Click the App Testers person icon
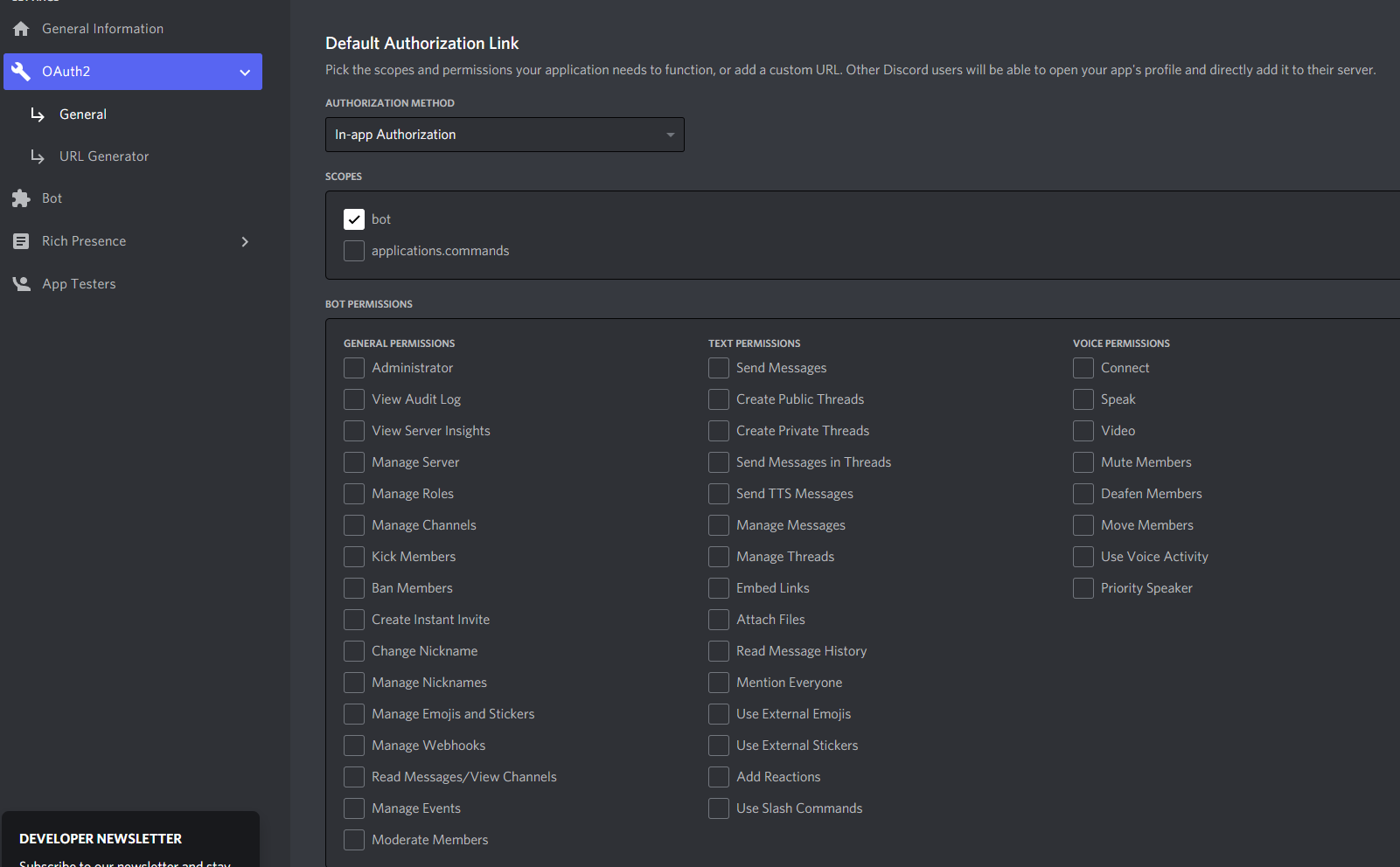 [21, 284]
